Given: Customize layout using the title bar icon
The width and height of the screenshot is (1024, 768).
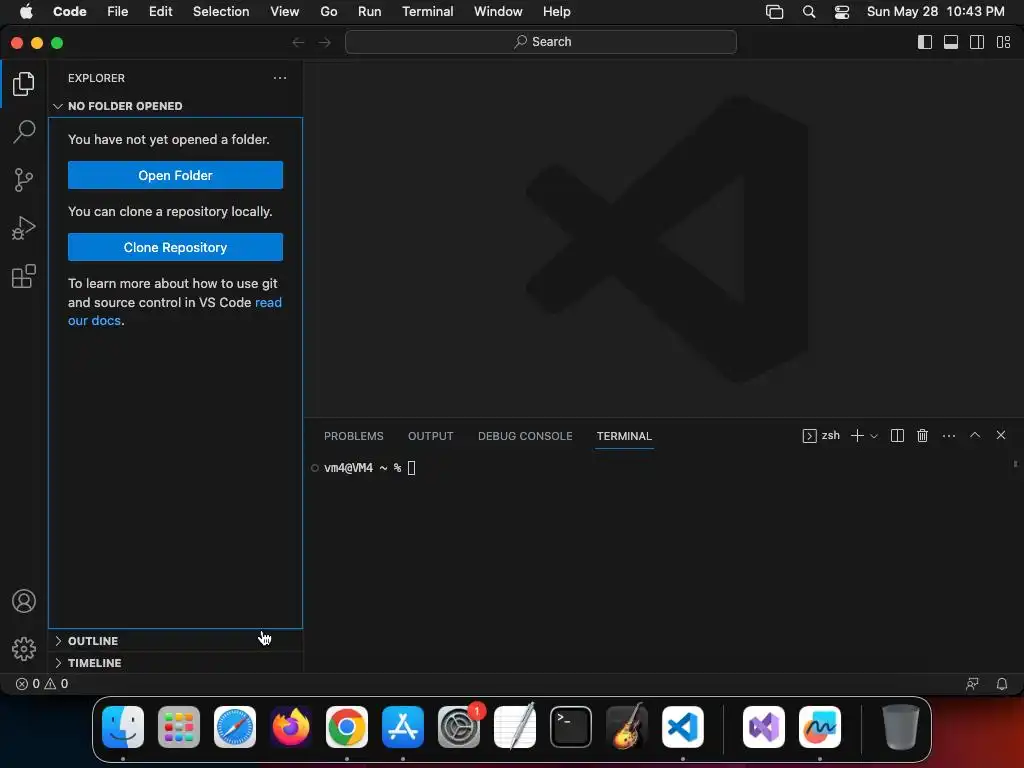Looking at the screenshot, I should click(1003, 42).
